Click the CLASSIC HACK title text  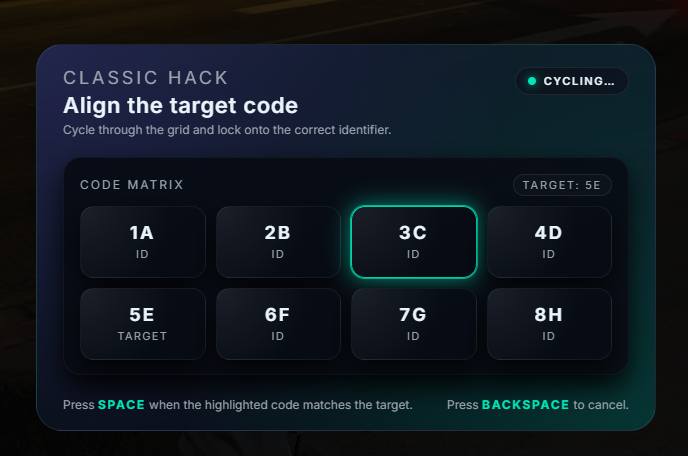click(146, 78)
